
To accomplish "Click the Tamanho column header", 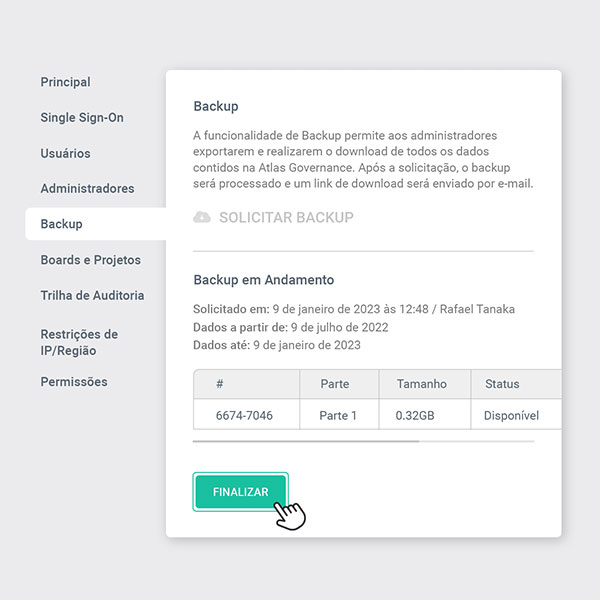I will click(420, 384).
